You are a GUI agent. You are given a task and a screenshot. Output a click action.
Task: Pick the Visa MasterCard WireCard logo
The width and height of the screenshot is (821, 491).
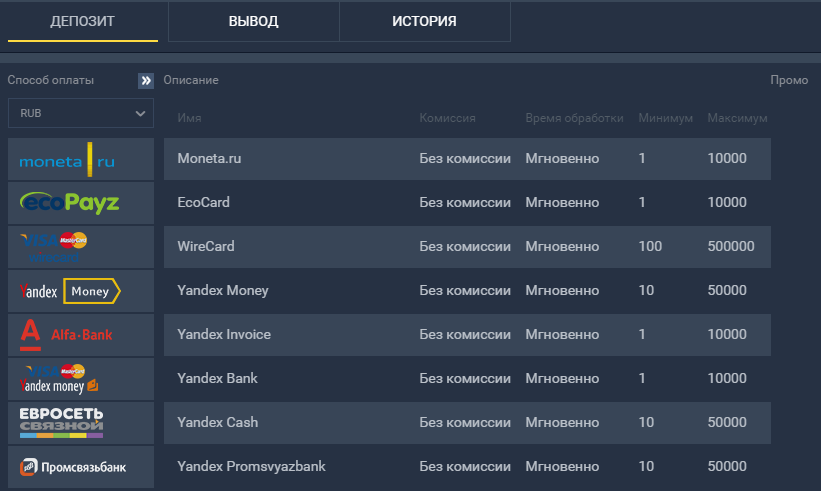(81, 247)
